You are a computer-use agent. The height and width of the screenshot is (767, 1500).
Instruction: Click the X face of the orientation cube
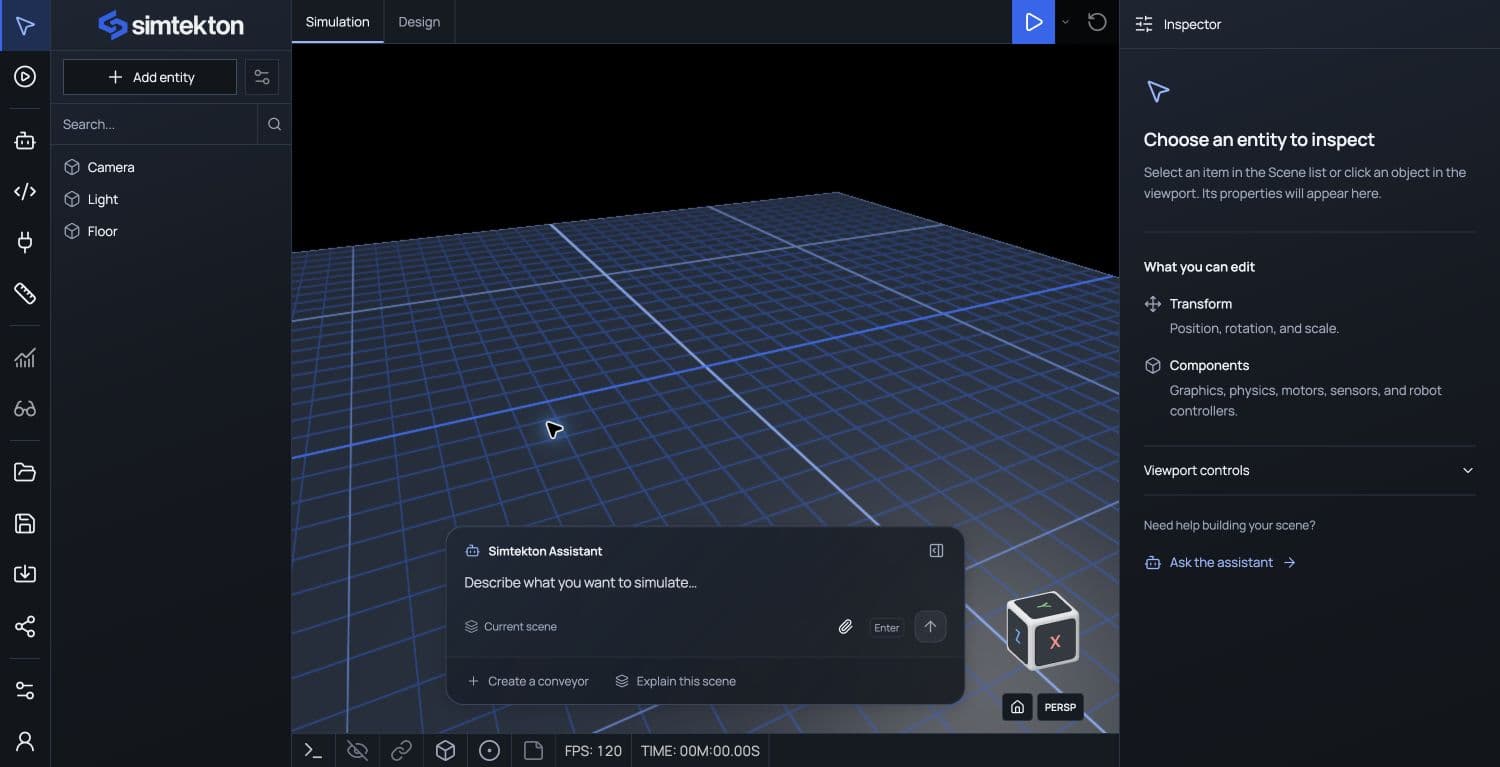click(x=1054, y=642)
